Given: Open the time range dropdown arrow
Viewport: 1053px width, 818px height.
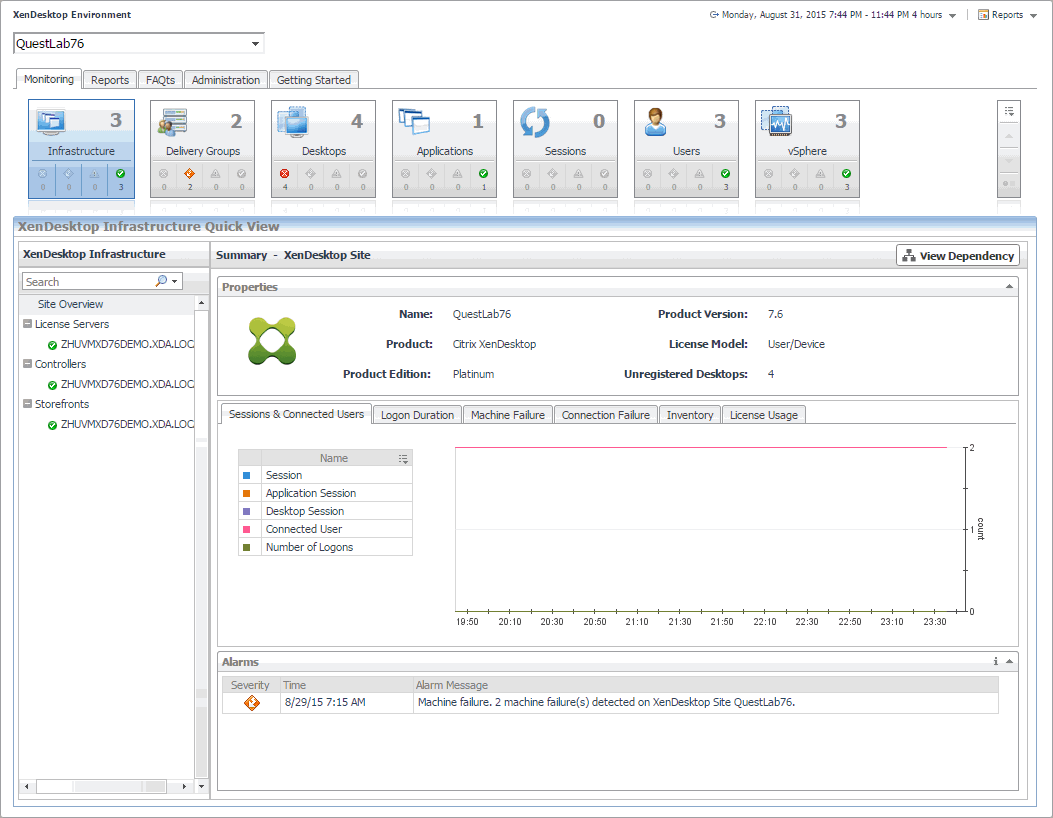Looking at the screenshot, I should click(952, 16).
